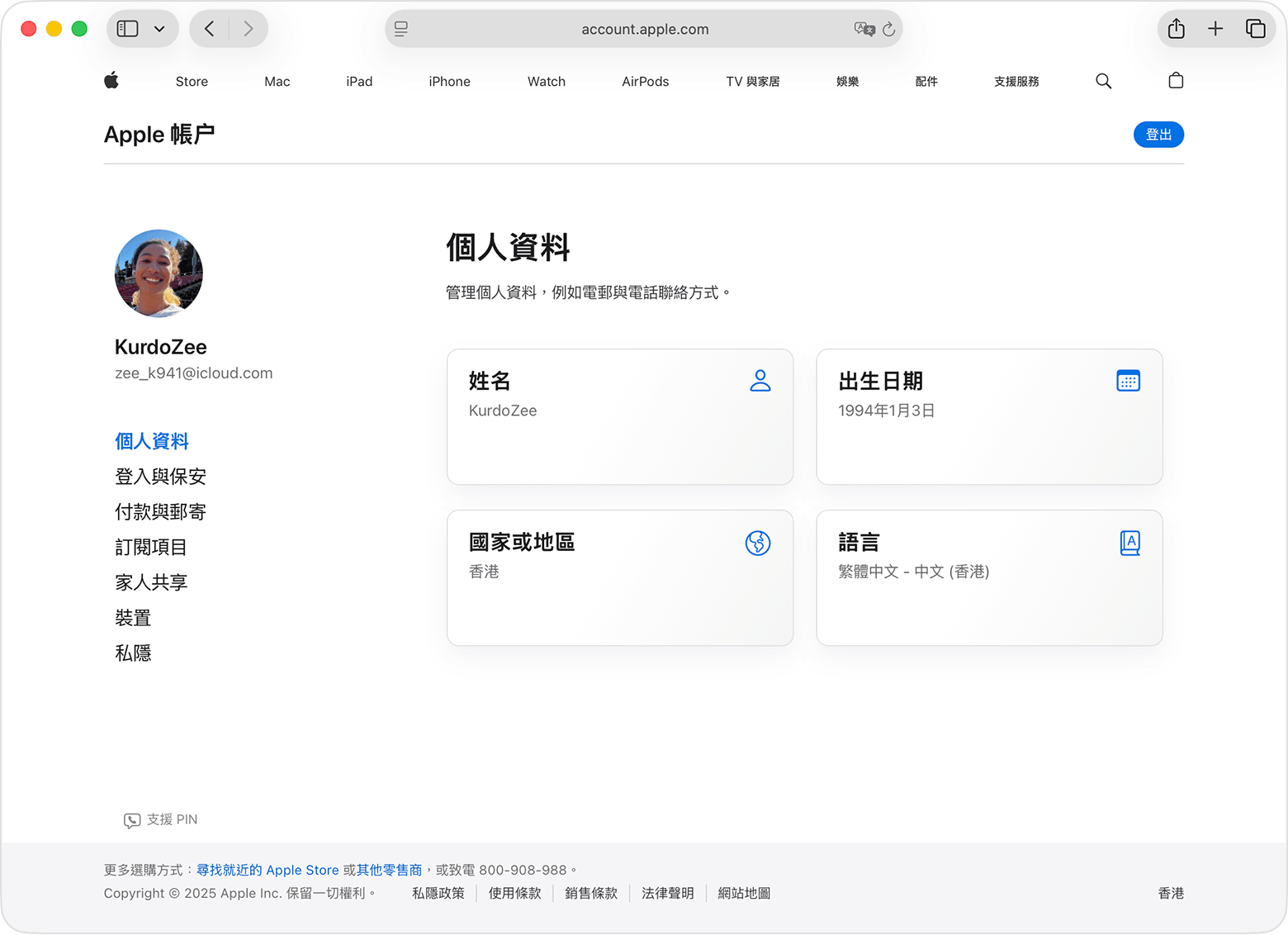This screenshot has width=1288, height=935.
Task: Open the 法律聲明 footer link
Action: tap(668, 893)
